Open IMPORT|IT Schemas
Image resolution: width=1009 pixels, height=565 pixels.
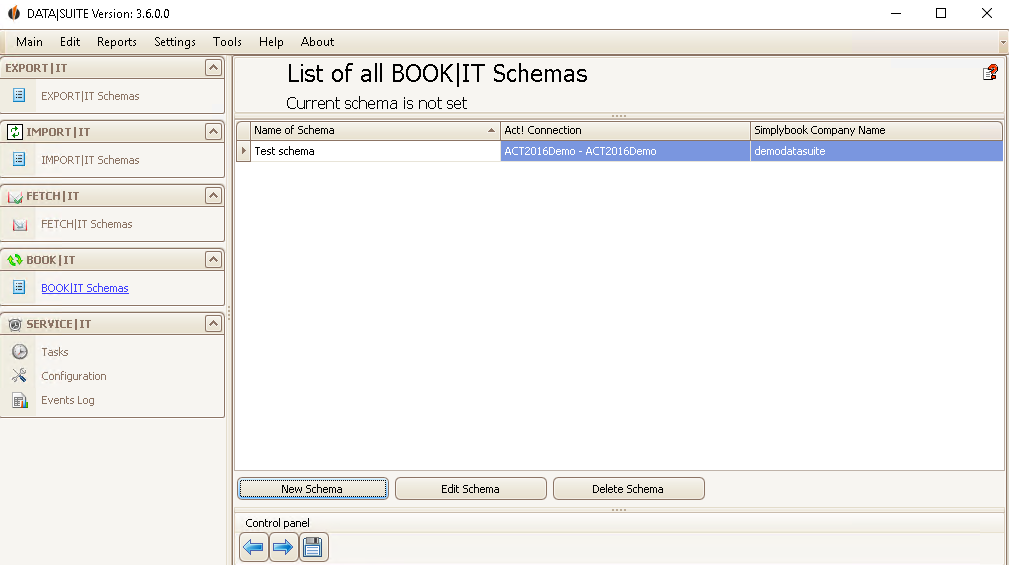click(x=90, y=160)
